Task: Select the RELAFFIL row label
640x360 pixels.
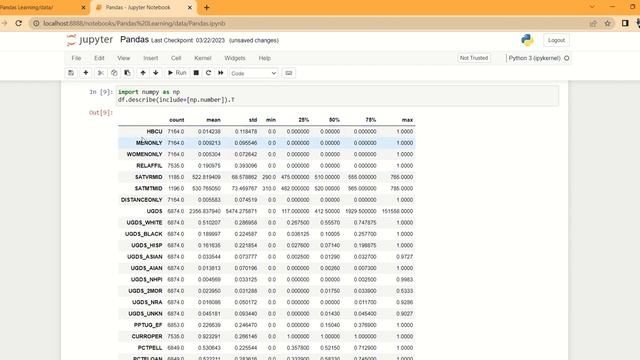Action: tap(149, 166)
